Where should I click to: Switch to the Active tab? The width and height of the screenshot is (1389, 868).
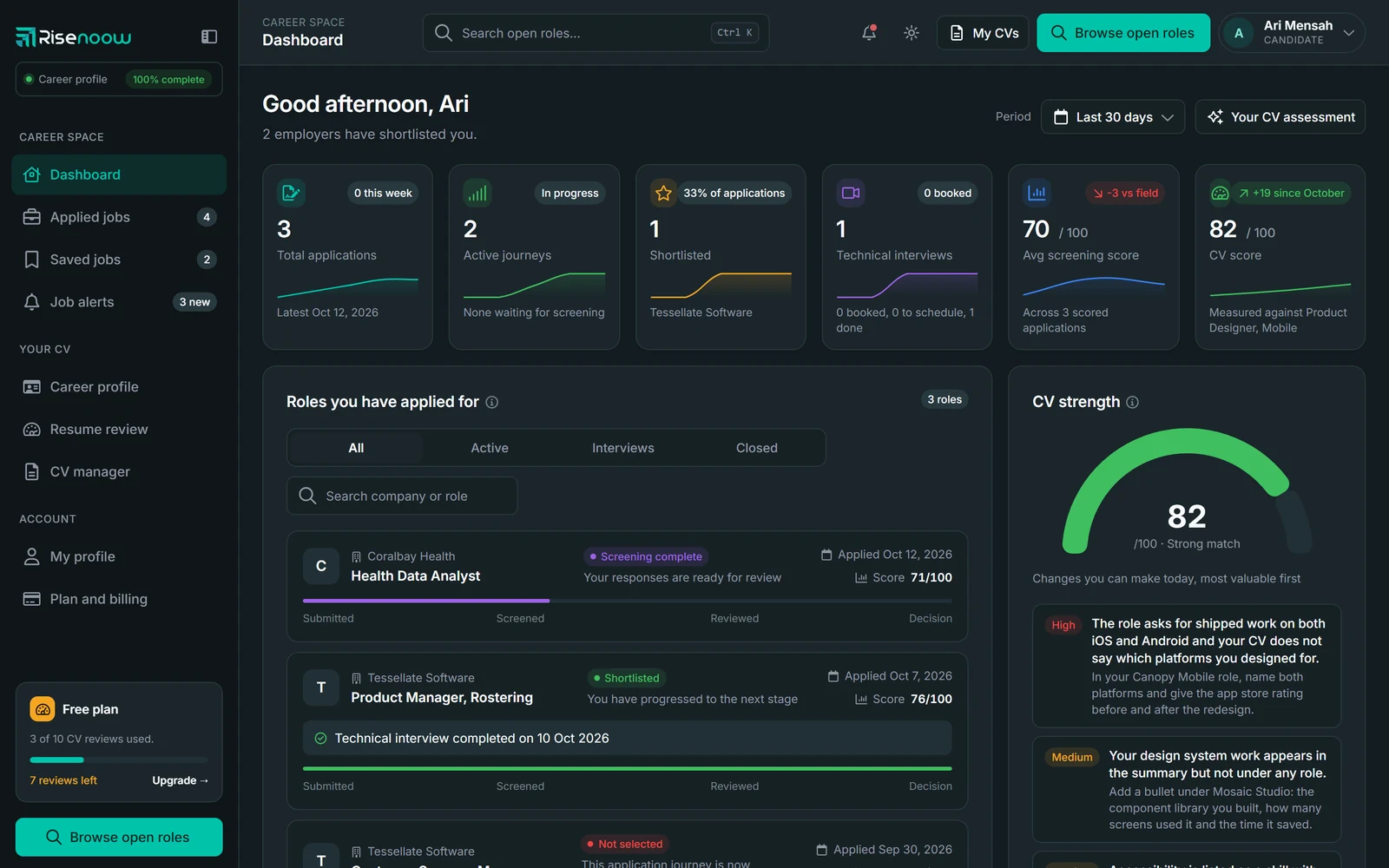[x=490, y=448]
